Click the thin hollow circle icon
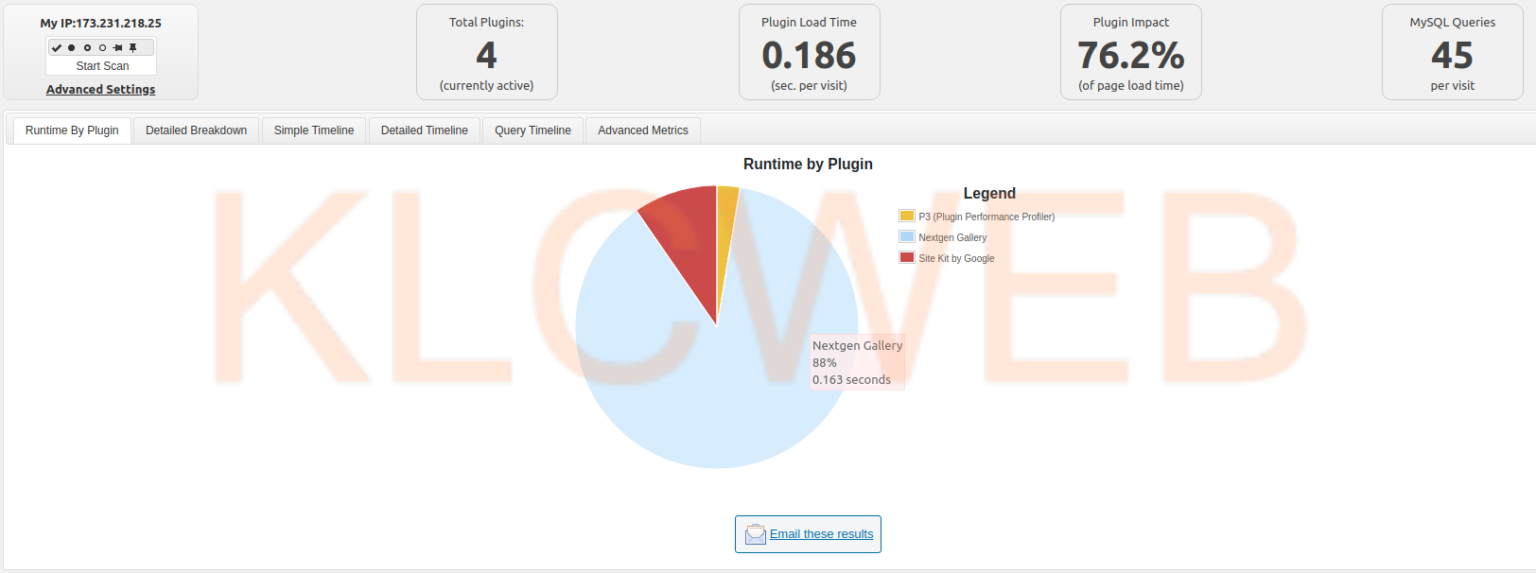Image resolution: width=1536 pixels, height=573 pixels. (102, 48)
